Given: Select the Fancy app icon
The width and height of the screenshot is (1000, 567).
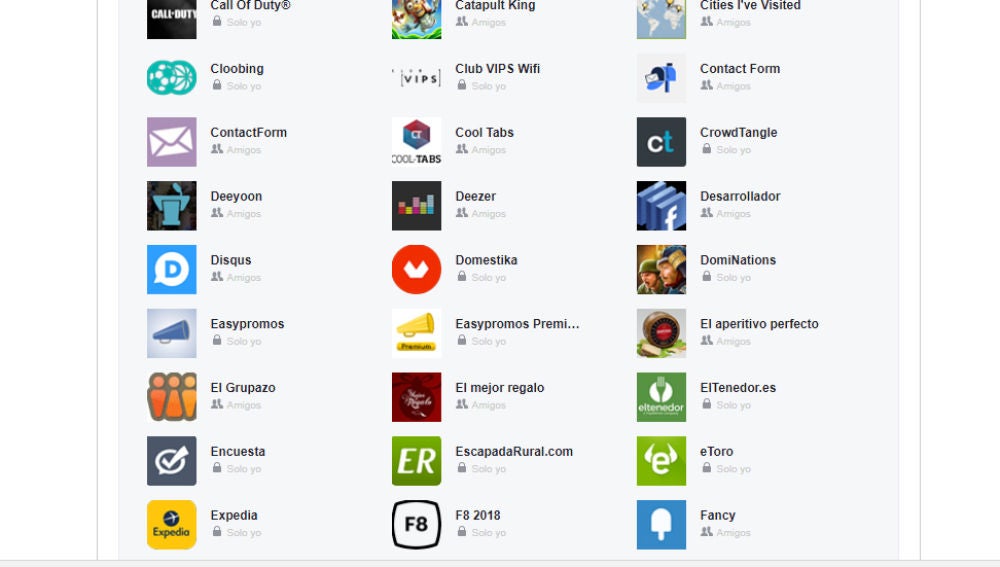Looking at the screenshot, I should (661, 525).
